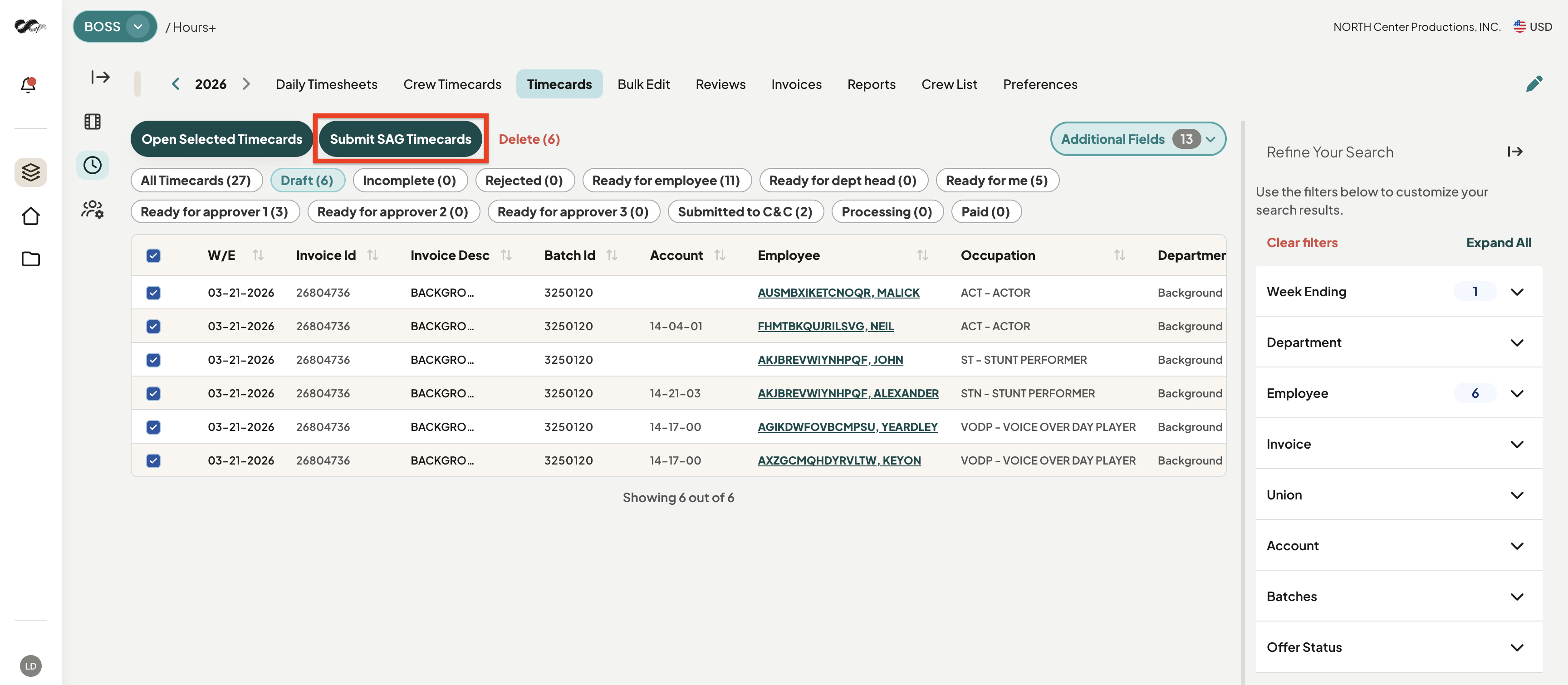Go to previous year arrow
Screen dimensions: 1568x685
[175, 84]
